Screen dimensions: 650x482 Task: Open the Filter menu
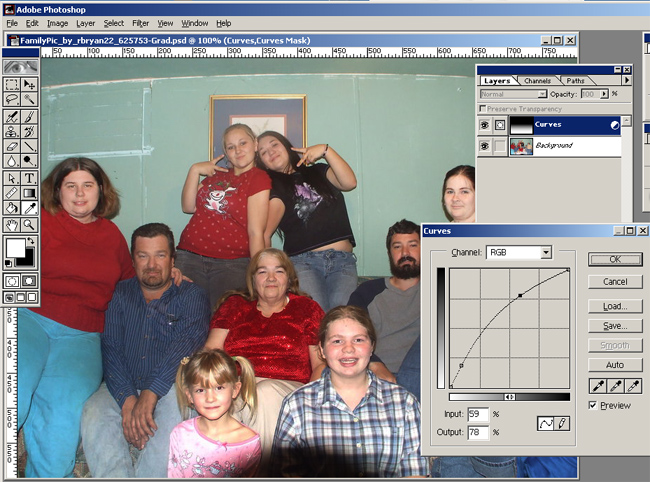click(x=140, y=22)
